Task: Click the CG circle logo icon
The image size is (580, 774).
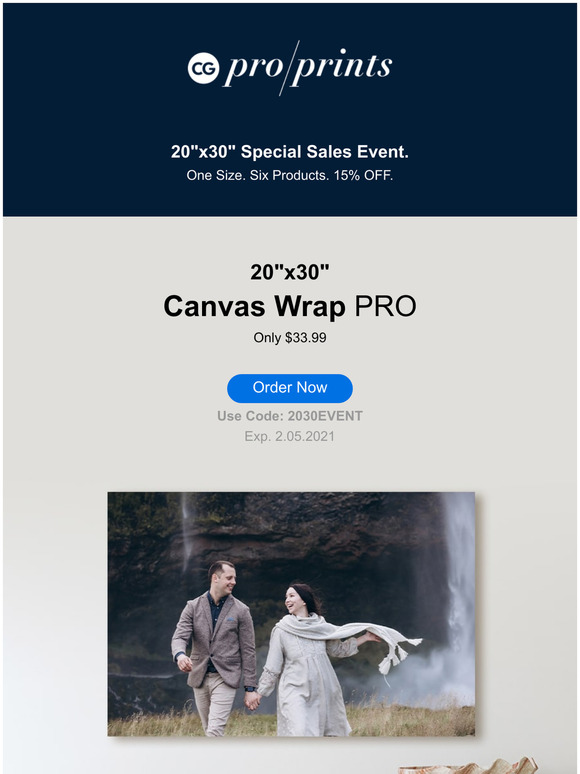Action: point(203,68)
